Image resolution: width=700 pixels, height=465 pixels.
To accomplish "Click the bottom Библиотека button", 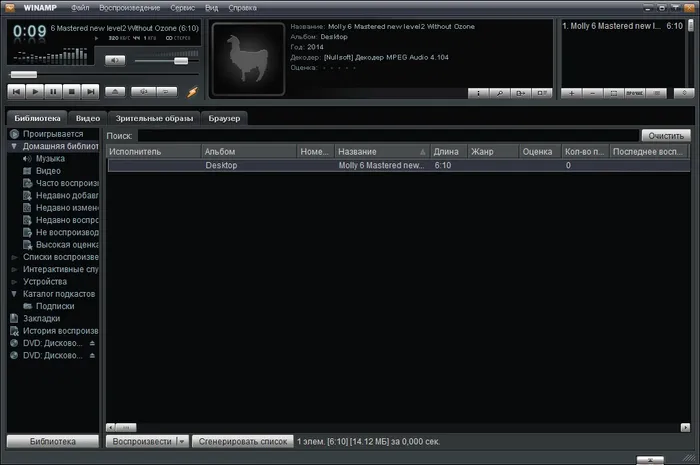I will click(x=53, y=441).
